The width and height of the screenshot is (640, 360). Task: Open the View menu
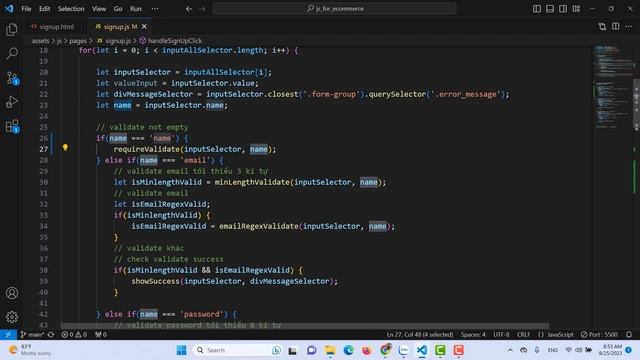coord(99,9)
